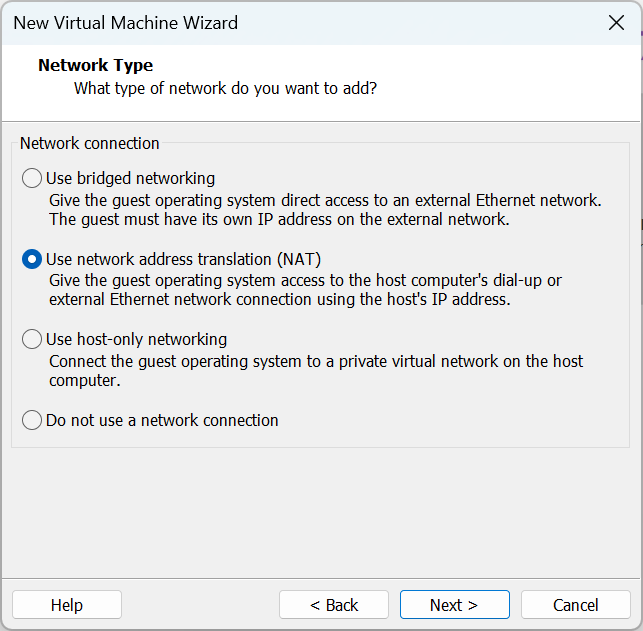Viewport: 643px width, 631px height.
Task: Go back using the "< Back" button
Action: 334,605
